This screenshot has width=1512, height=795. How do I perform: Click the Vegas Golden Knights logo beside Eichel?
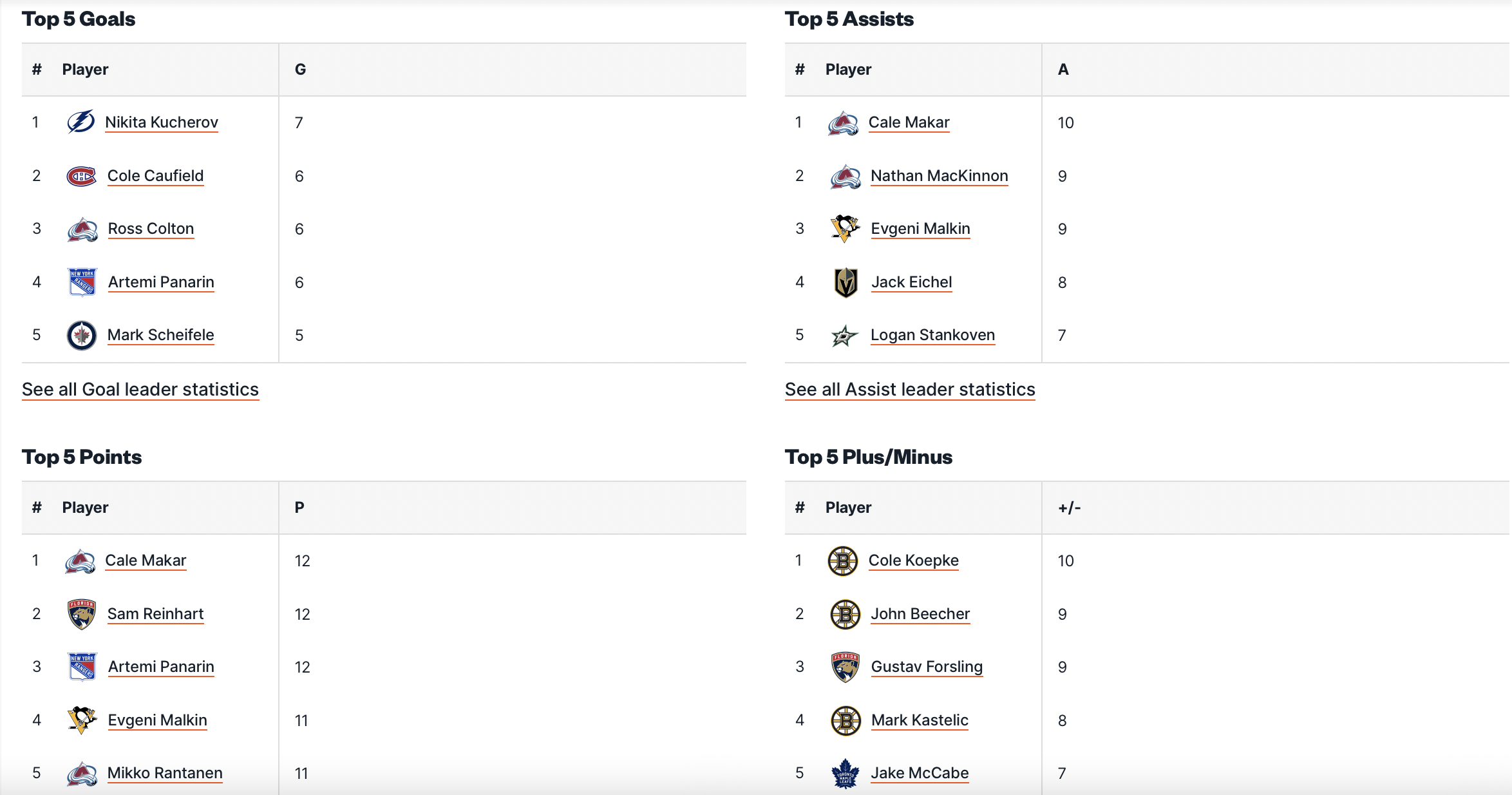click(x=846, y=282)
